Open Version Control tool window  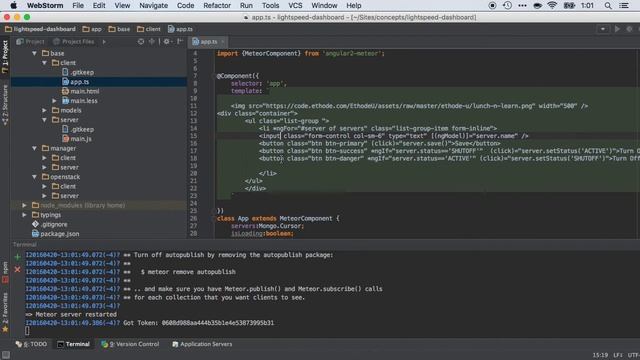pyautogui.click(x=130, y=344)
